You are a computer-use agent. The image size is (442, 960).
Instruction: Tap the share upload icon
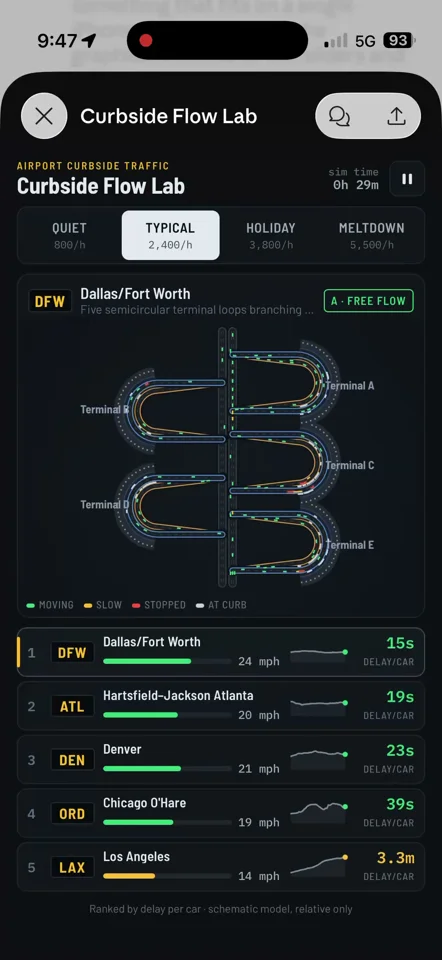tap(397, 116)
